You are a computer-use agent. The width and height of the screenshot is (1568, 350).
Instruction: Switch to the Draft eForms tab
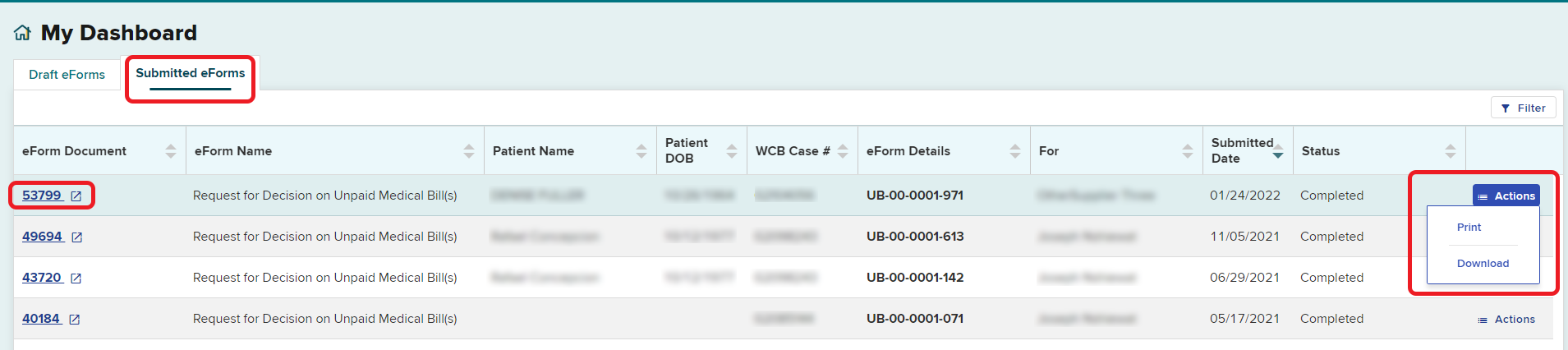(67, 75)
